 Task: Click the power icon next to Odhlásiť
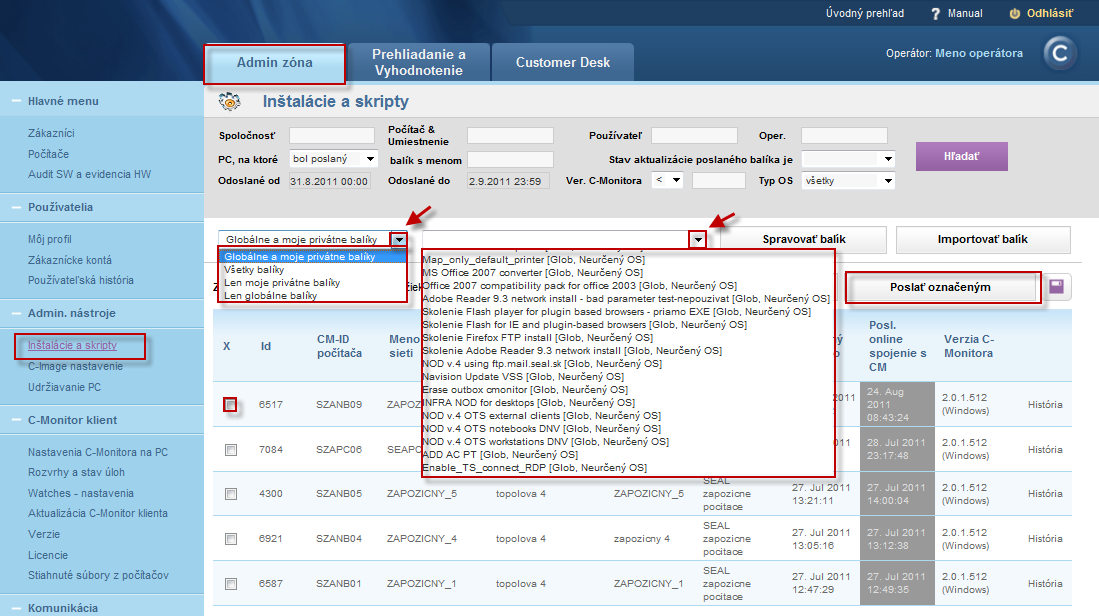pyautogui.click(x=1016, y=13)
